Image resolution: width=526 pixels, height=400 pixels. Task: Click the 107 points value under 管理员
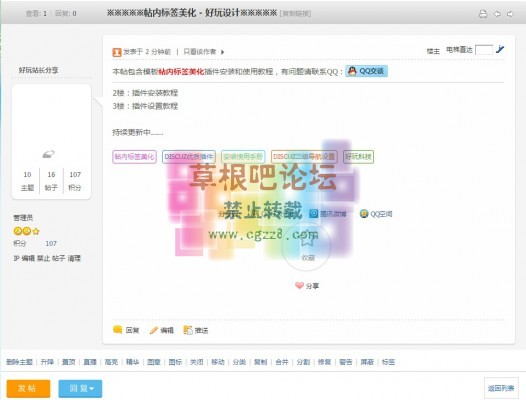51,243
